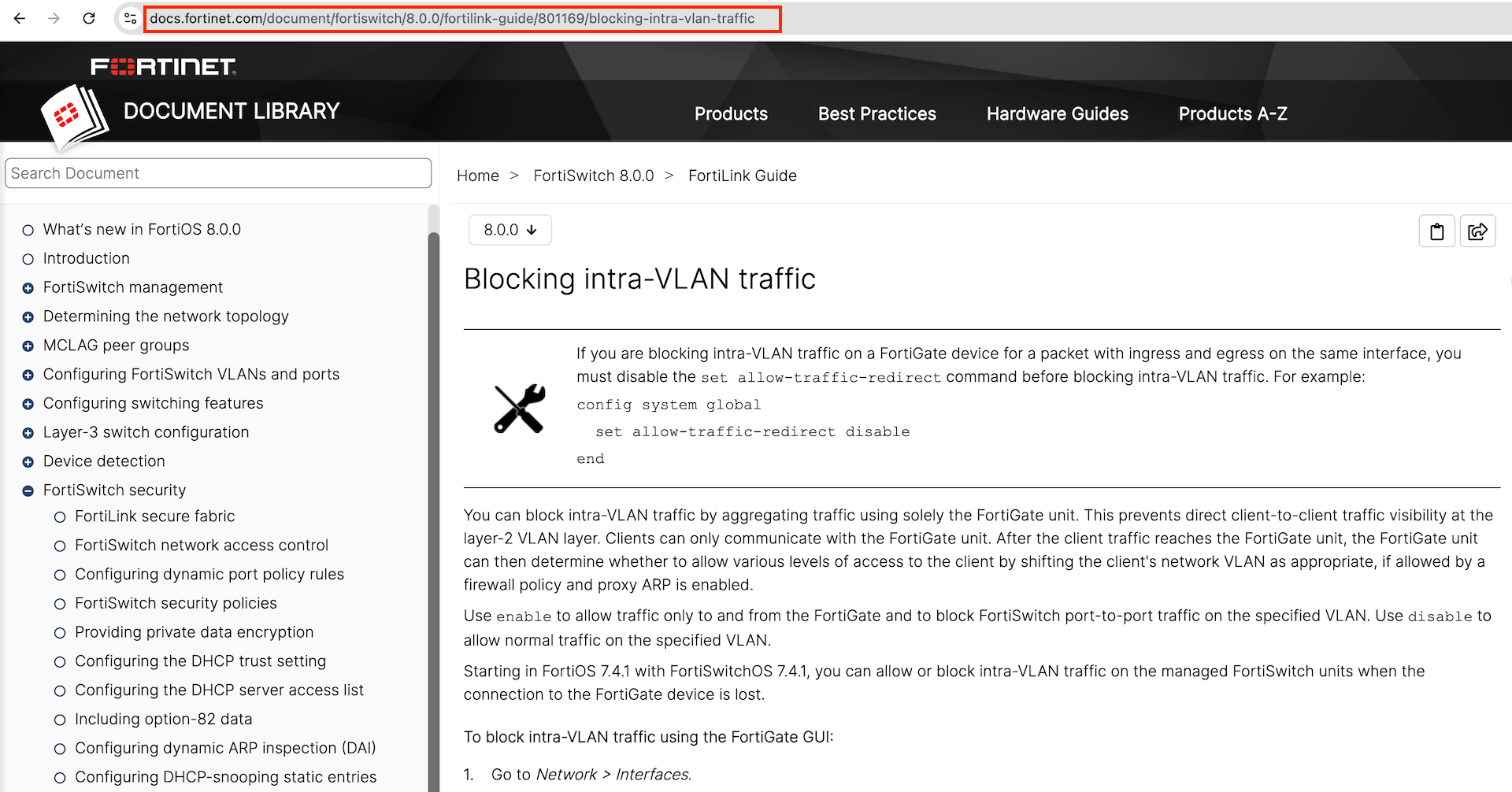Open FortiSwitch network access control page

202,546
